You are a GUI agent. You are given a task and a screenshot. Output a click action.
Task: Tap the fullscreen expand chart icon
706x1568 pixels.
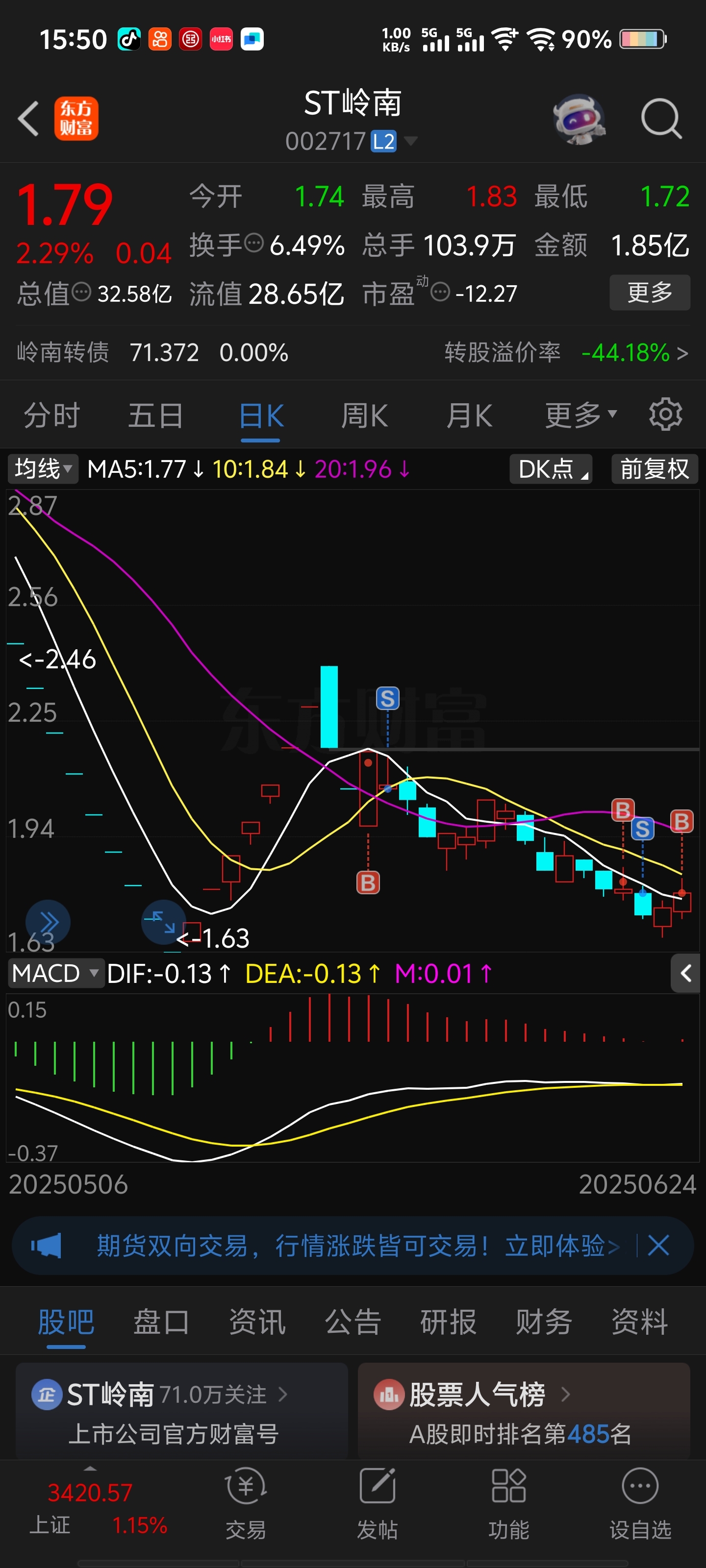163,922
